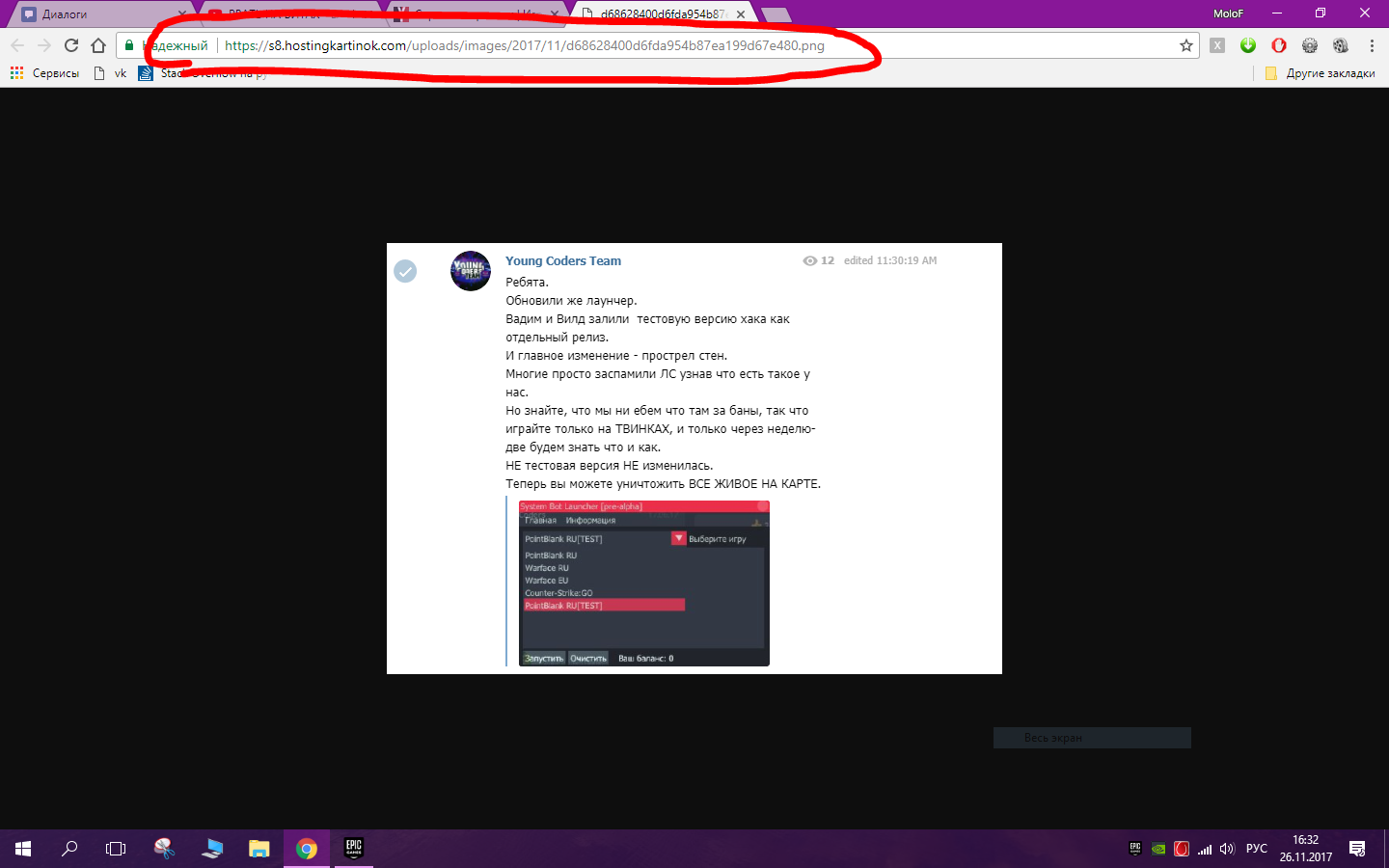Toggle the checkmark selection circle on the post
Screen dimensions: 1389x868
[405, 271]
